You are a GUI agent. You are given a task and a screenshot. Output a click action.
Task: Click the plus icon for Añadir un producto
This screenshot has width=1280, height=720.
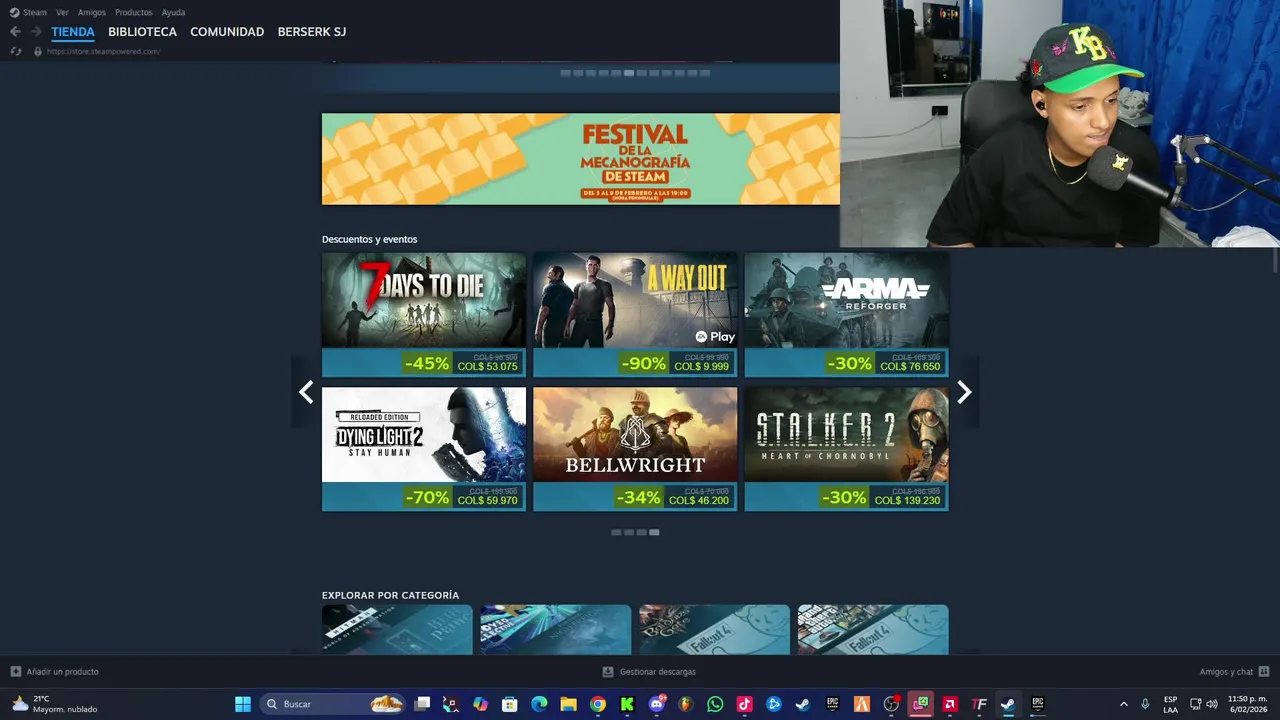pyautogui.click(x=15, y=671)
